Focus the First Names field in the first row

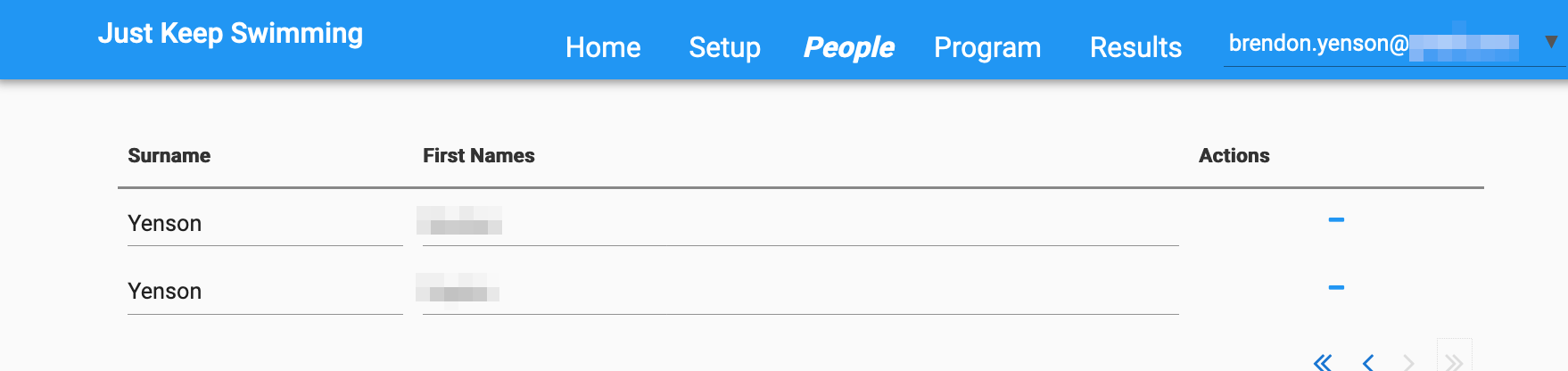[x=799, y=224]
